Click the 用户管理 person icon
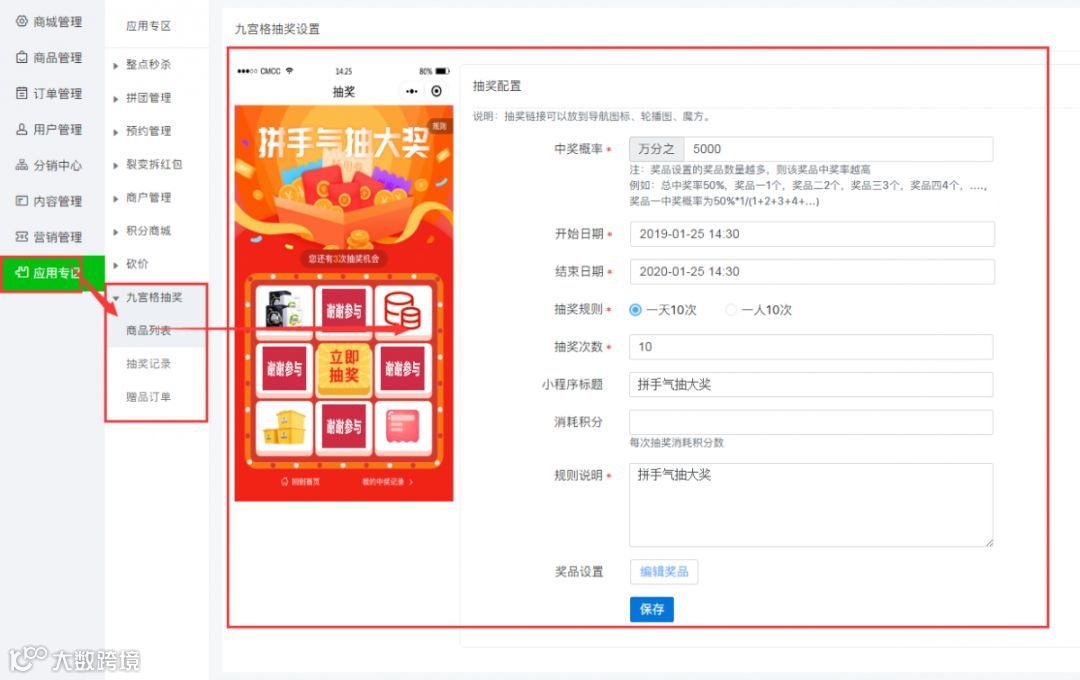This screenshot has width=1080, height=680. (22, 129)
